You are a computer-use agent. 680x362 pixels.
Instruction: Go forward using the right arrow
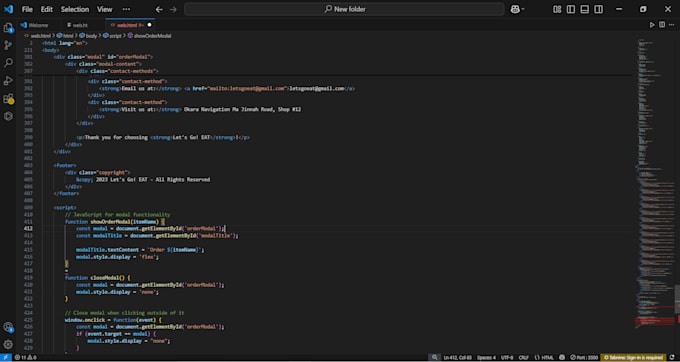(173, 9)
